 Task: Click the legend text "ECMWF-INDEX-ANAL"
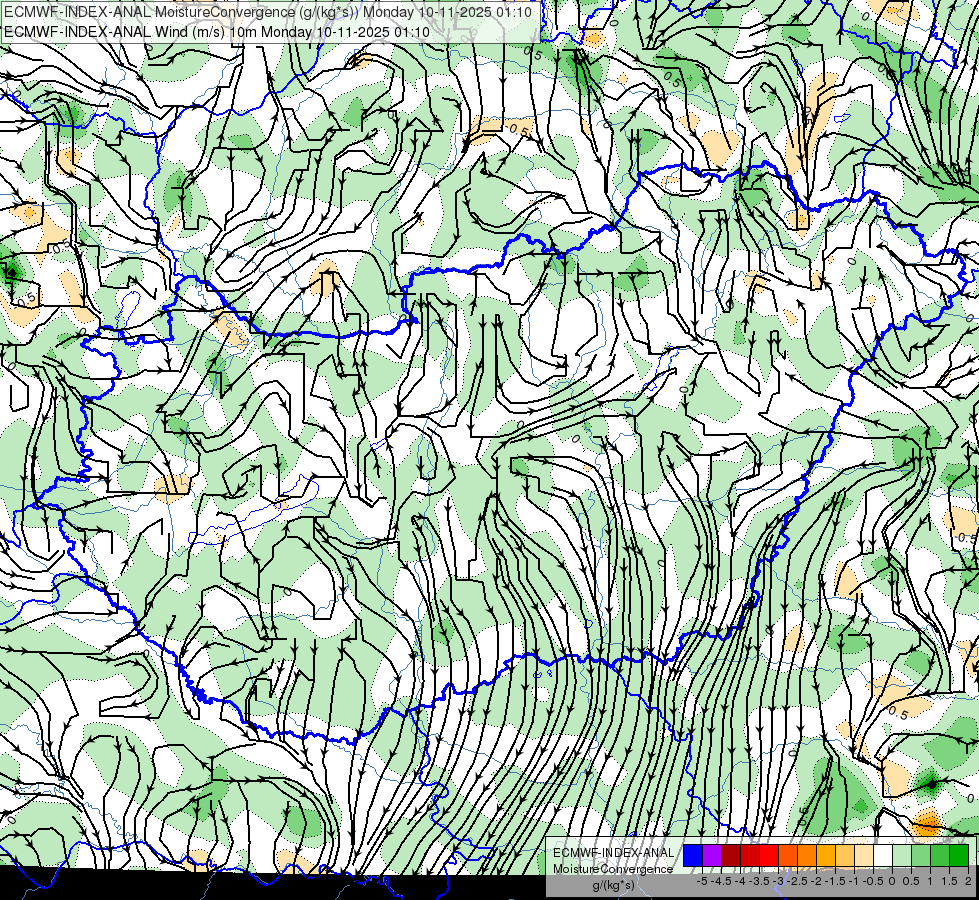point(614,853)
